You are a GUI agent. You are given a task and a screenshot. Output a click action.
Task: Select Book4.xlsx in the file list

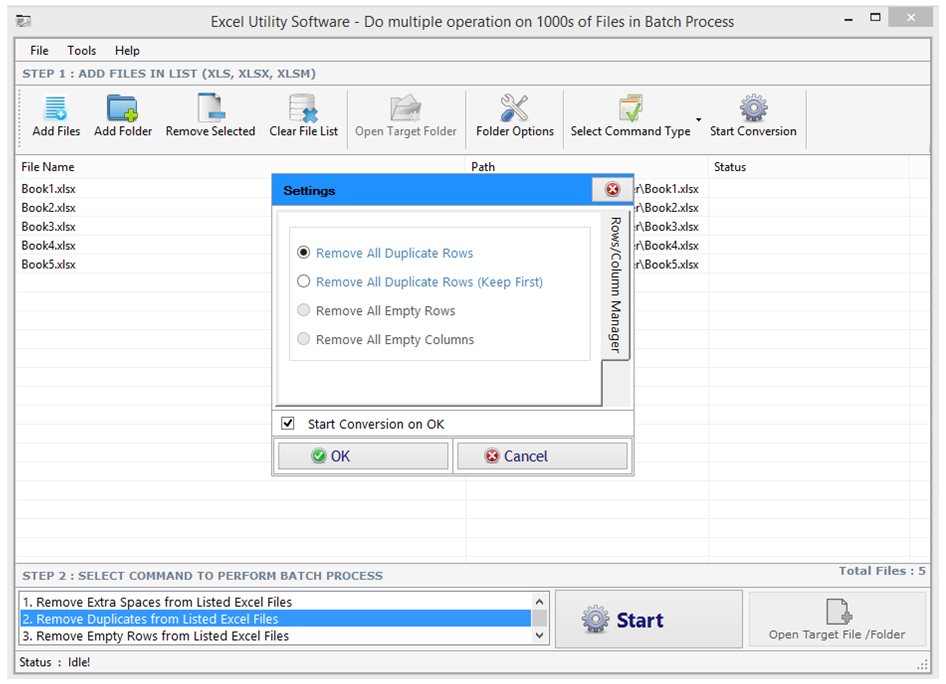48,245
